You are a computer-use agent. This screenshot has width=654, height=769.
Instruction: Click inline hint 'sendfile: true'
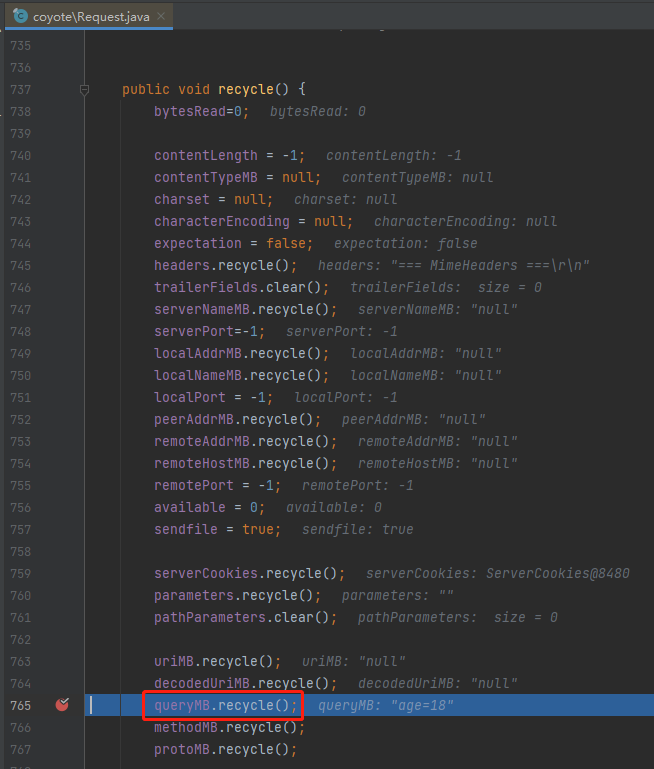(x=357, y=530)
